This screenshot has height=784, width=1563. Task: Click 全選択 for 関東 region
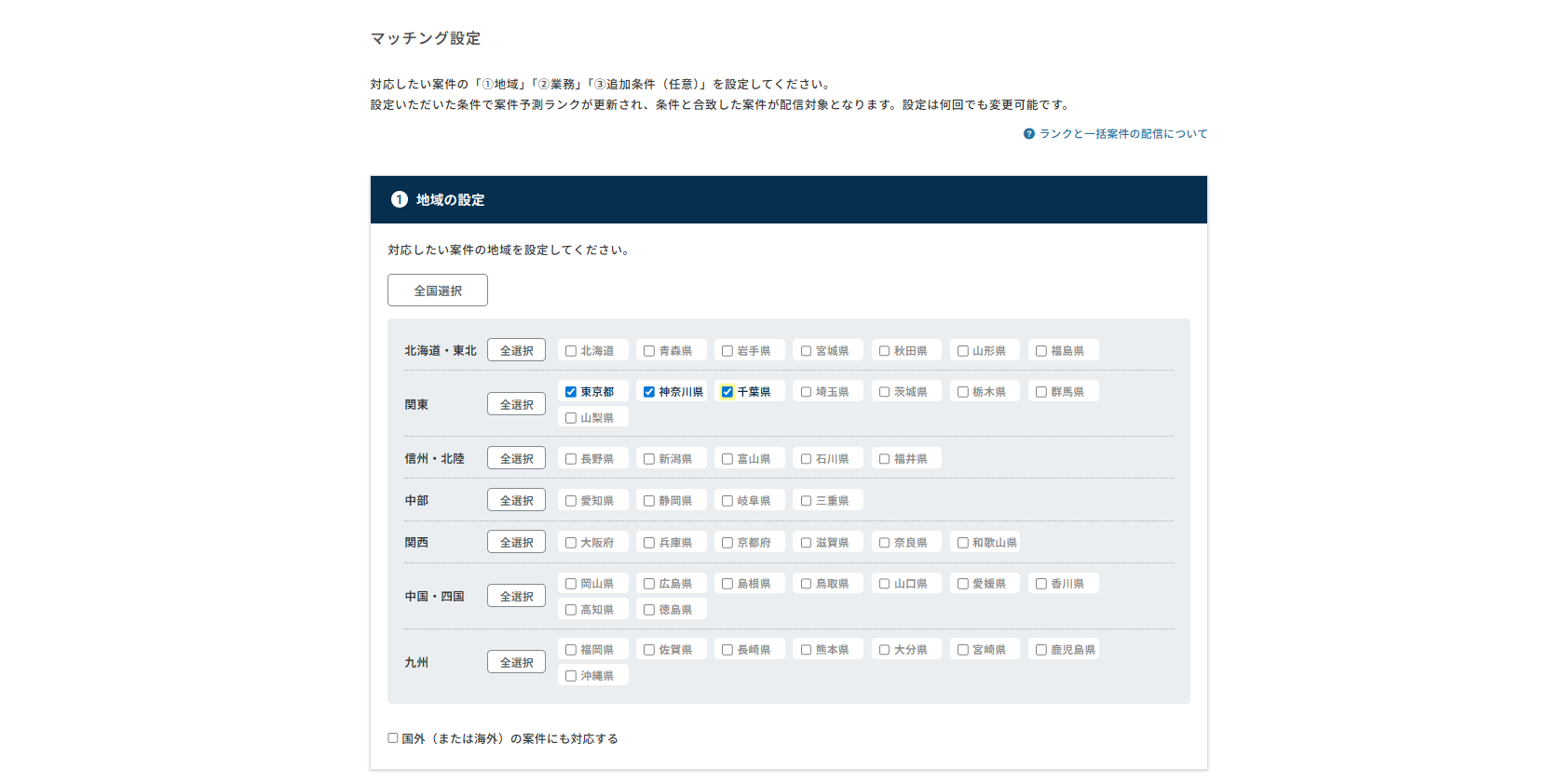pos(516,404)
